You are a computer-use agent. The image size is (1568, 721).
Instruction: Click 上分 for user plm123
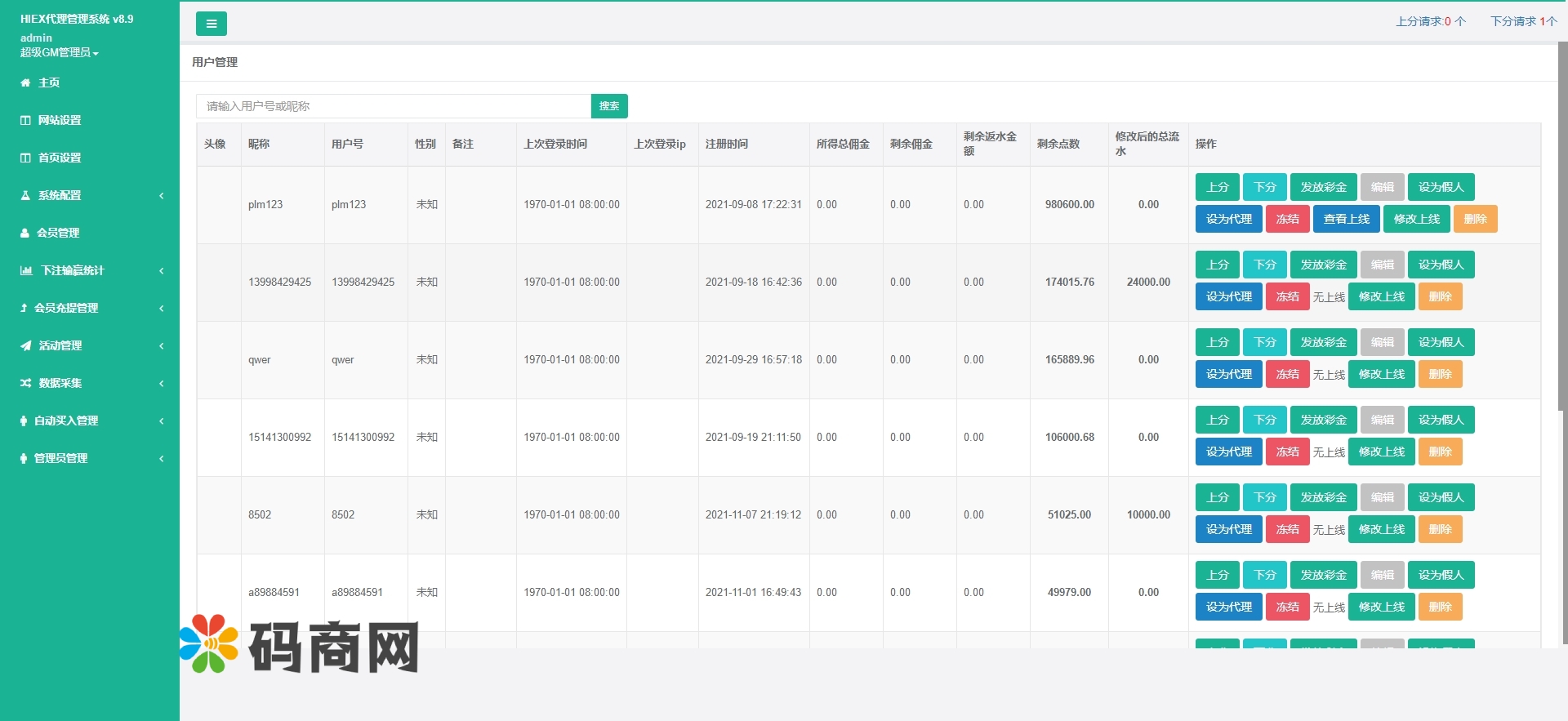click(1217, 187)
